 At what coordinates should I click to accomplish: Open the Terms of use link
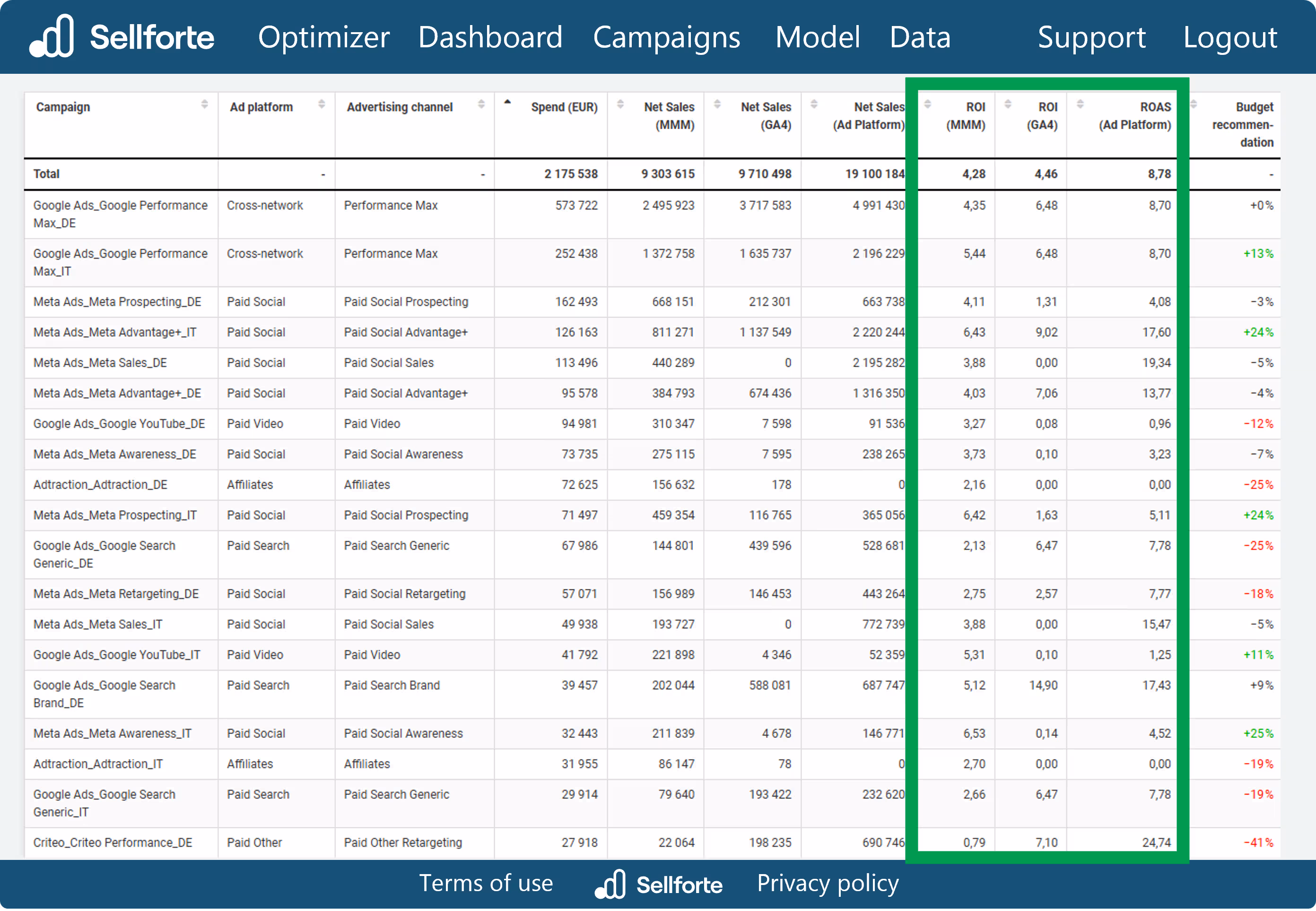tap(486, 884)
